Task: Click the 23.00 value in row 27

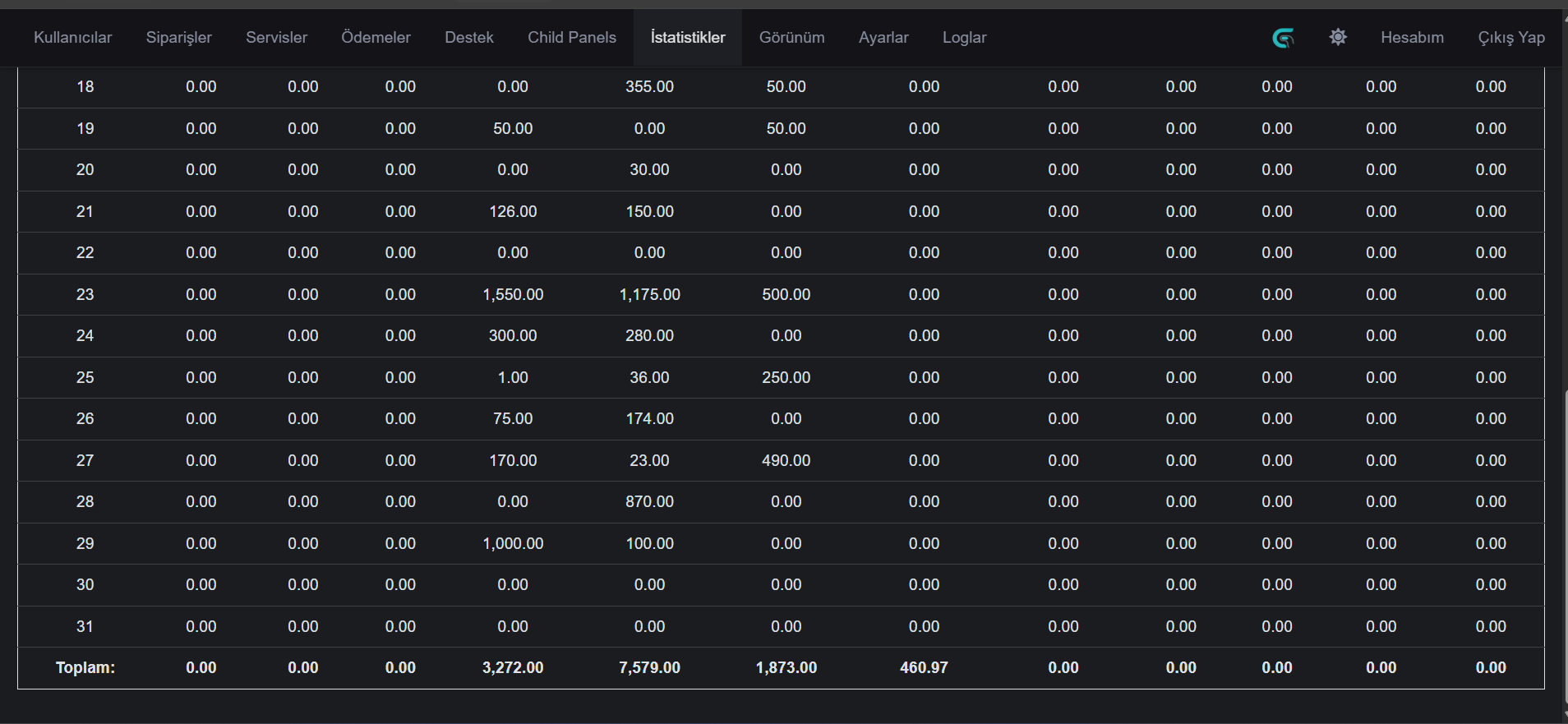Action: 649,461
